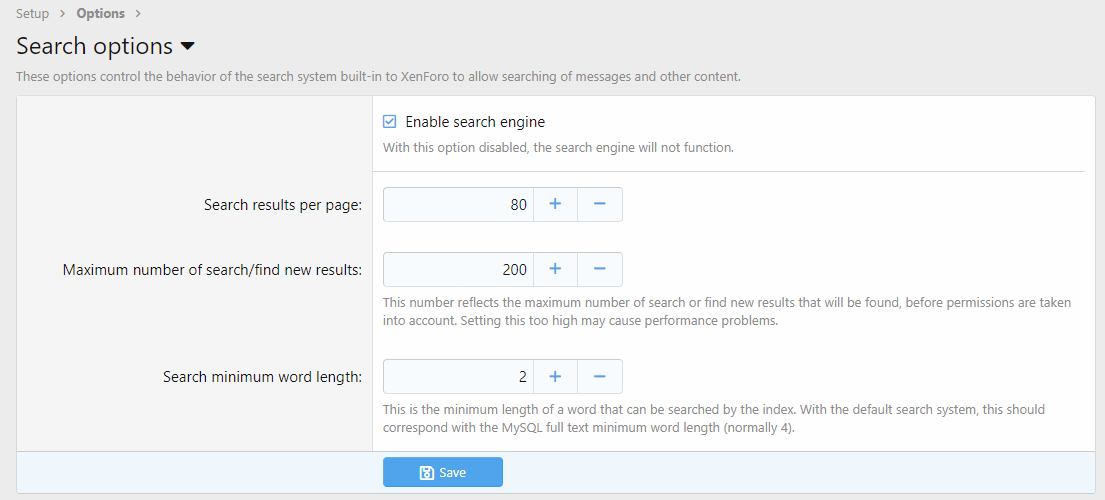
Task: Click the maximum results field showing 200
Action: click(458, 269)
